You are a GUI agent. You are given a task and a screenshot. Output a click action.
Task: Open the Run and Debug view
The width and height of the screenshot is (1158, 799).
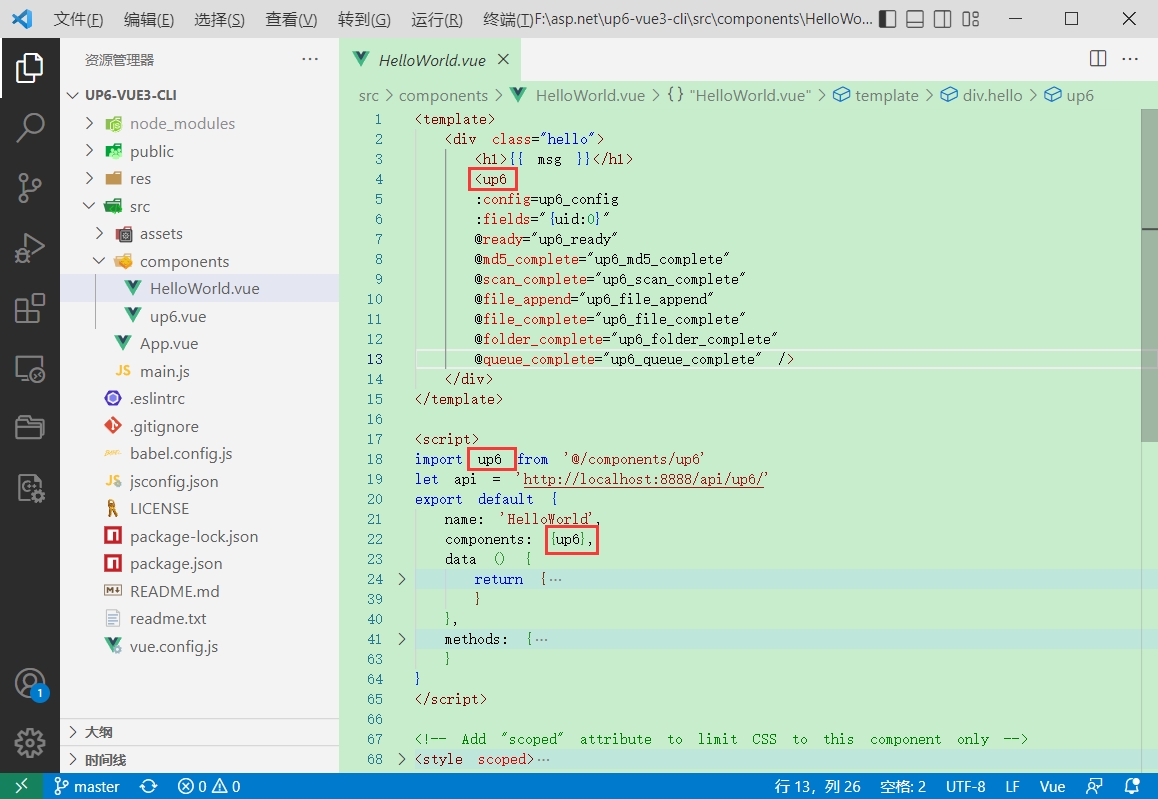29,247
